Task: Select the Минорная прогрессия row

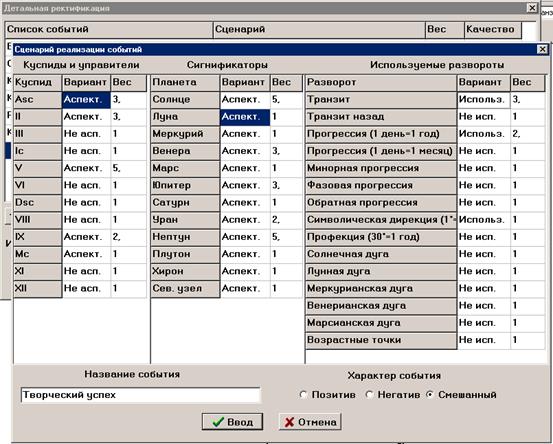Action: [381, 169]
